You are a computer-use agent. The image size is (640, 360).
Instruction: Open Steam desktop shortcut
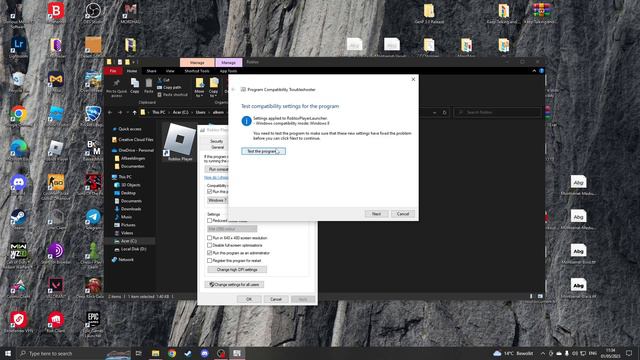pyautogui.click(x=18, y=219)
